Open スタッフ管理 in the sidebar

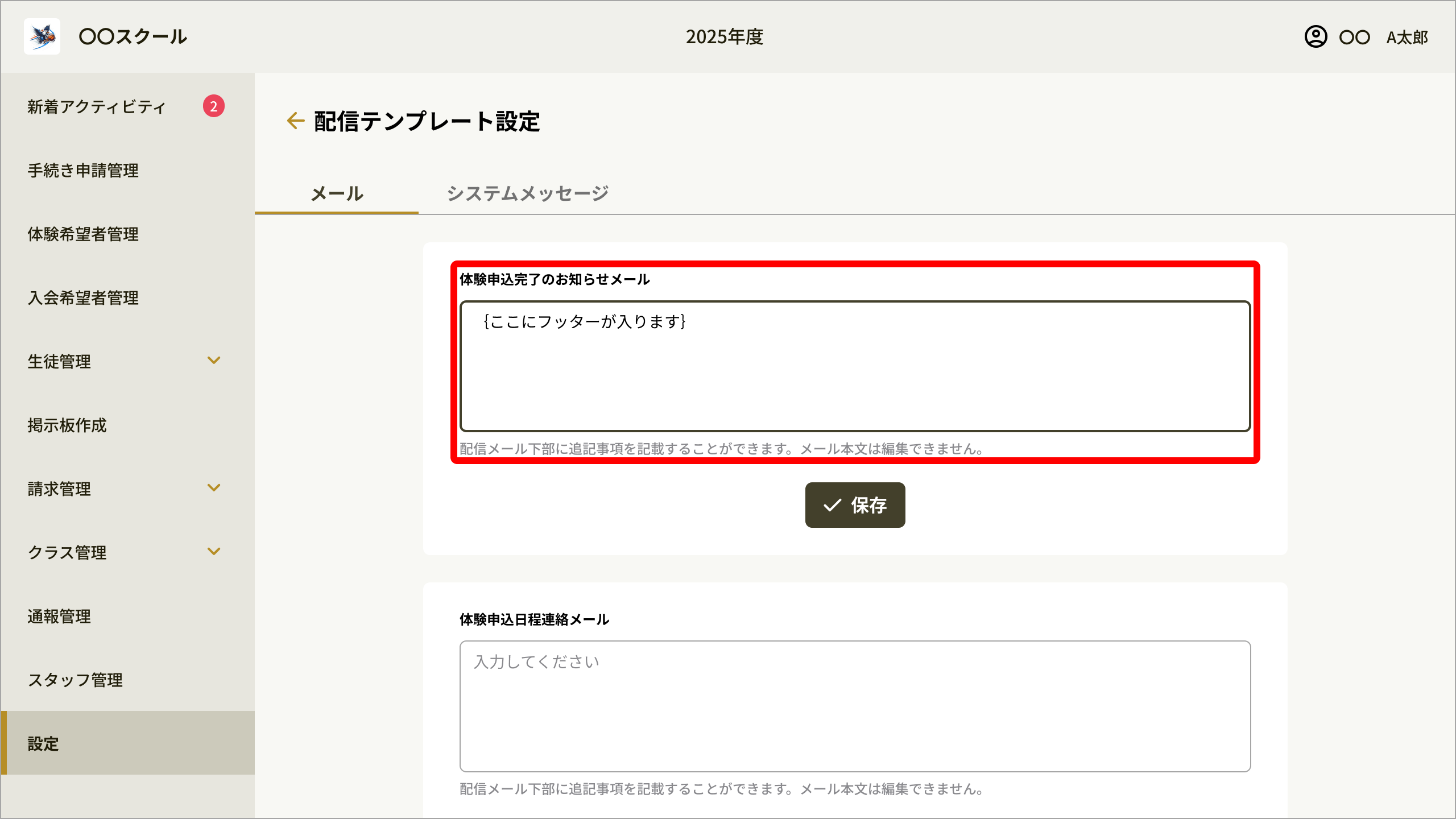127,680
